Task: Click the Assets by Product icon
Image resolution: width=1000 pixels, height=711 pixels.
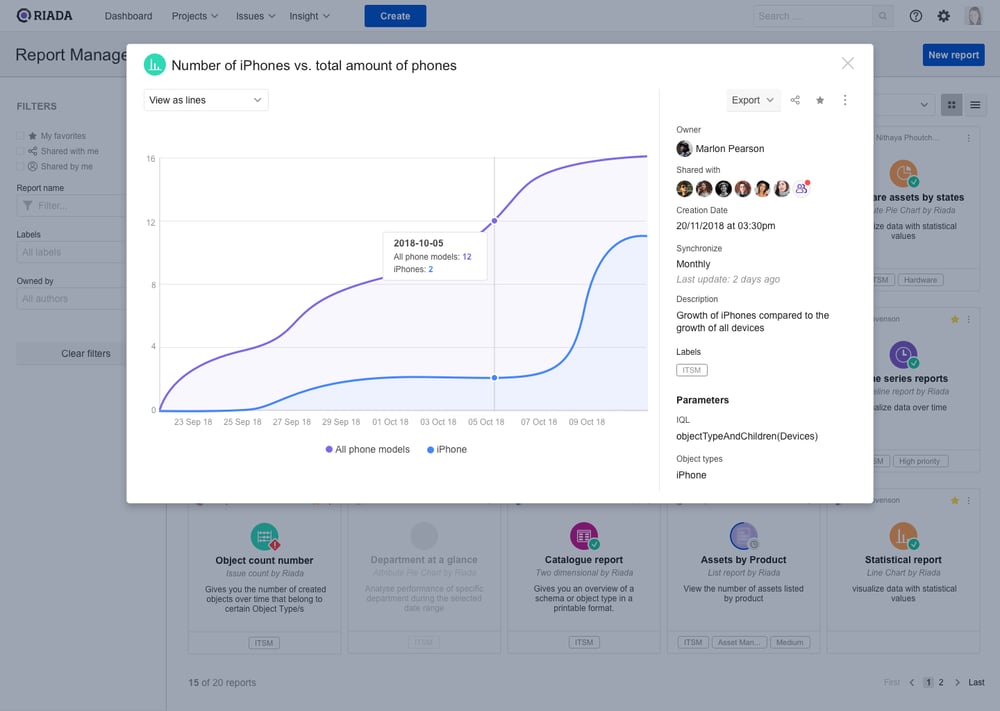Action: coord(744,536)
